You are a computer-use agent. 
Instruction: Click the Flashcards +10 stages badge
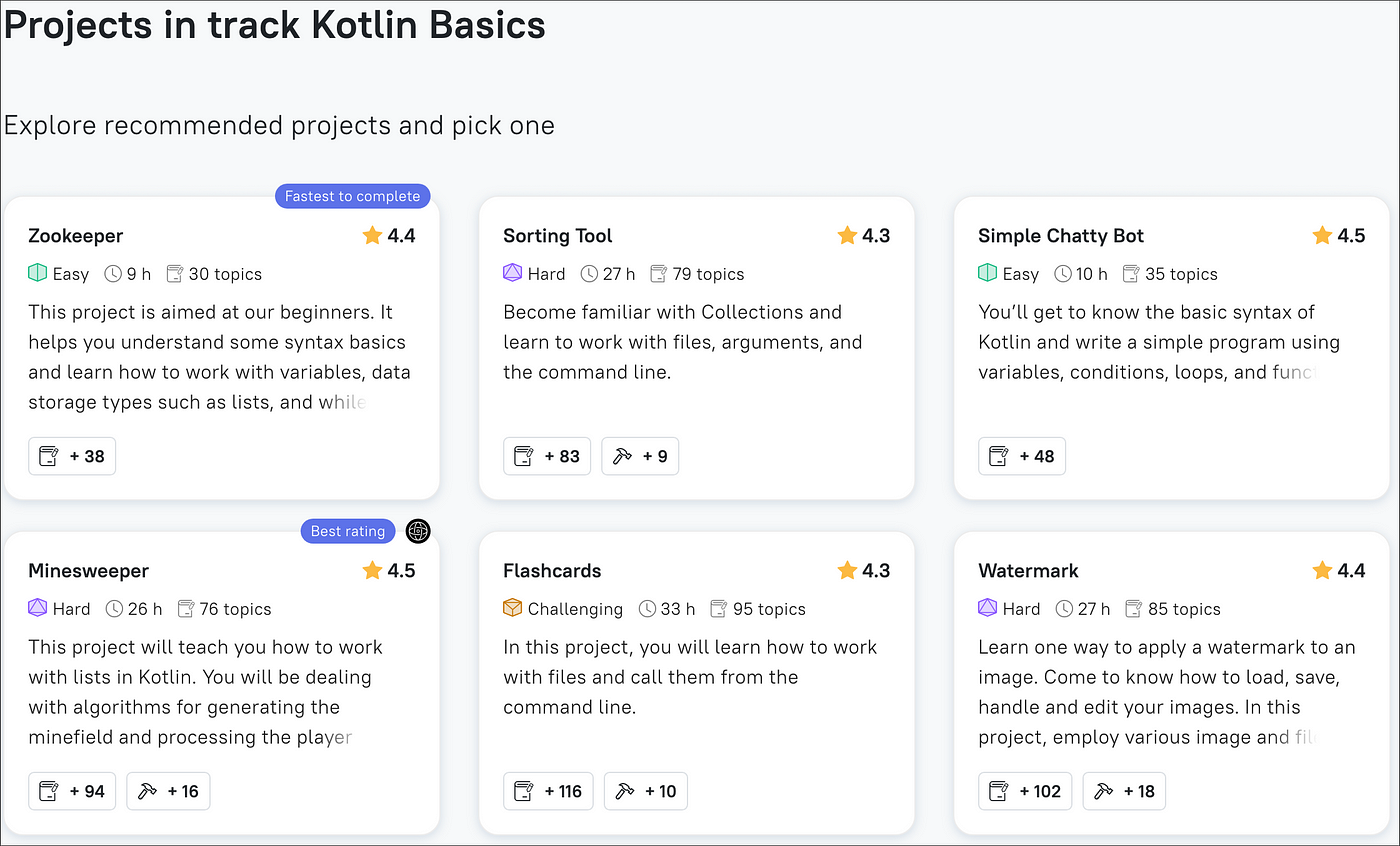(x=645, y=791)
